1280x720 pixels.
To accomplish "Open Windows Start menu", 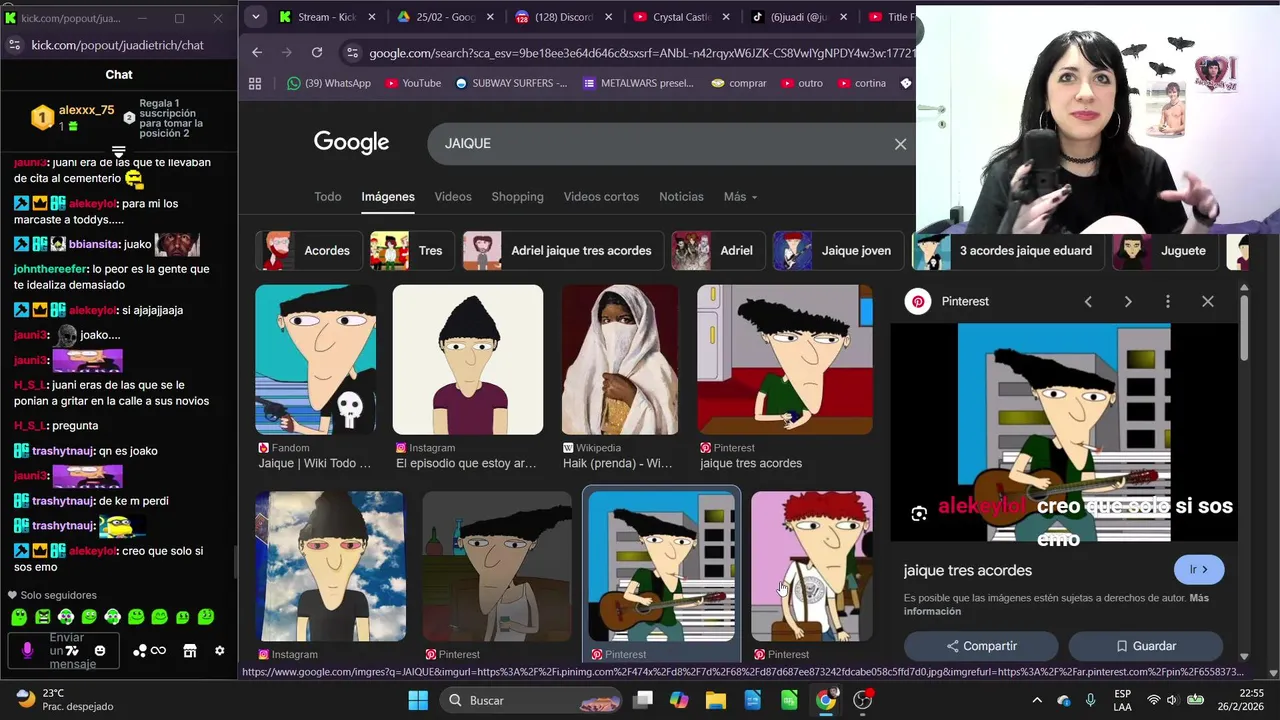I will tap(418, 700).
